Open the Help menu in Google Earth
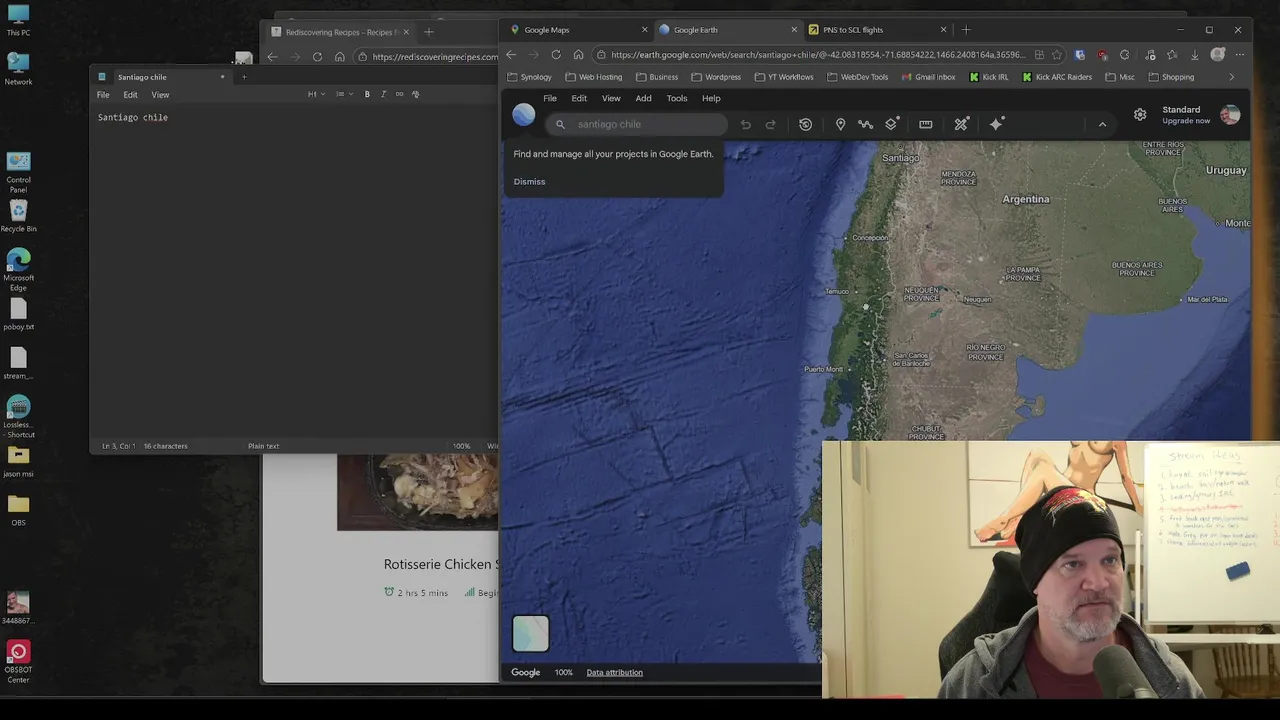 711,98
